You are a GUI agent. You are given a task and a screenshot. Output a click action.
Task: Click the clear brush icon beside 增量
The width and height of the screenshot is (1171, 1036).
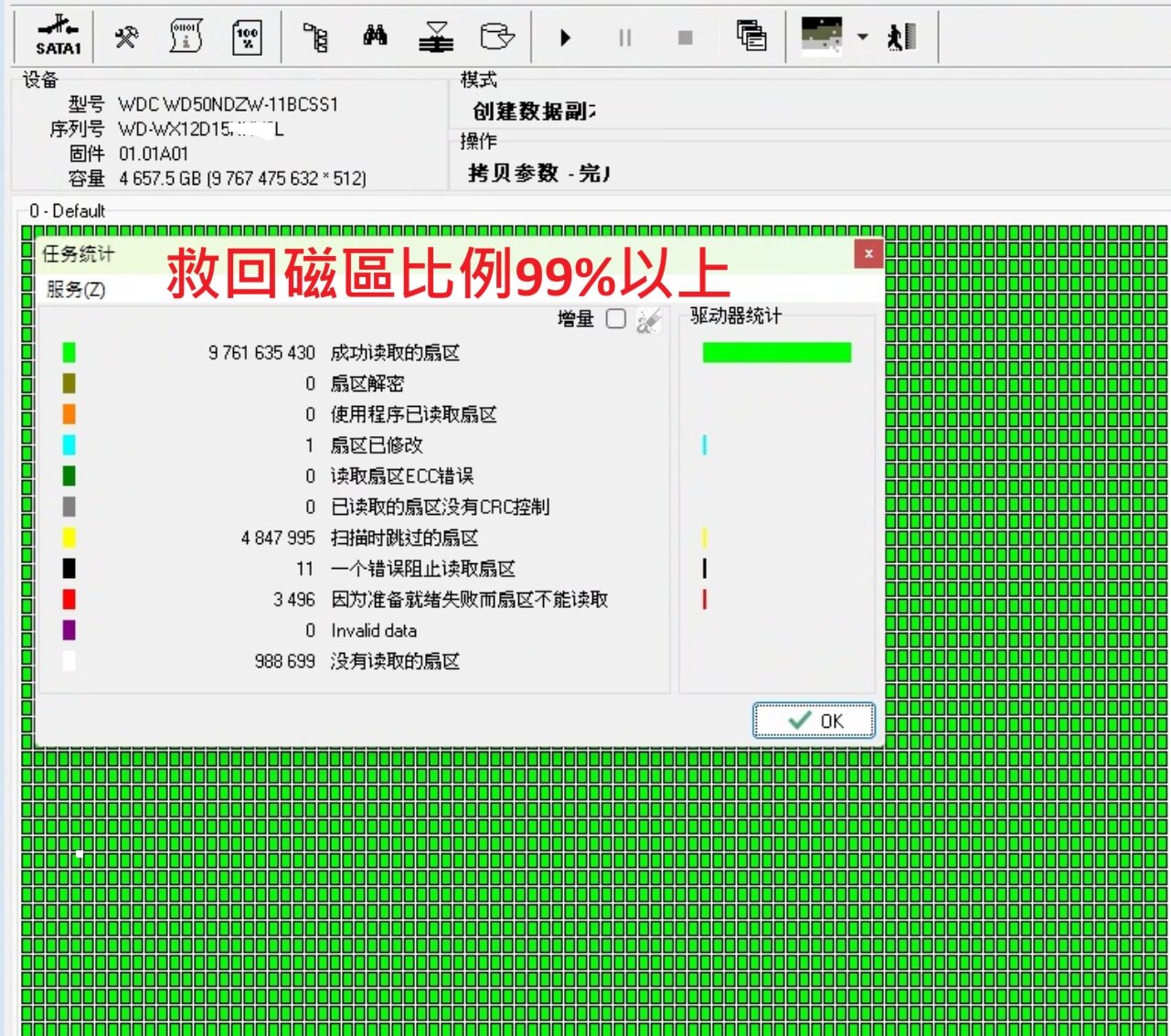[x=648, y=320]
